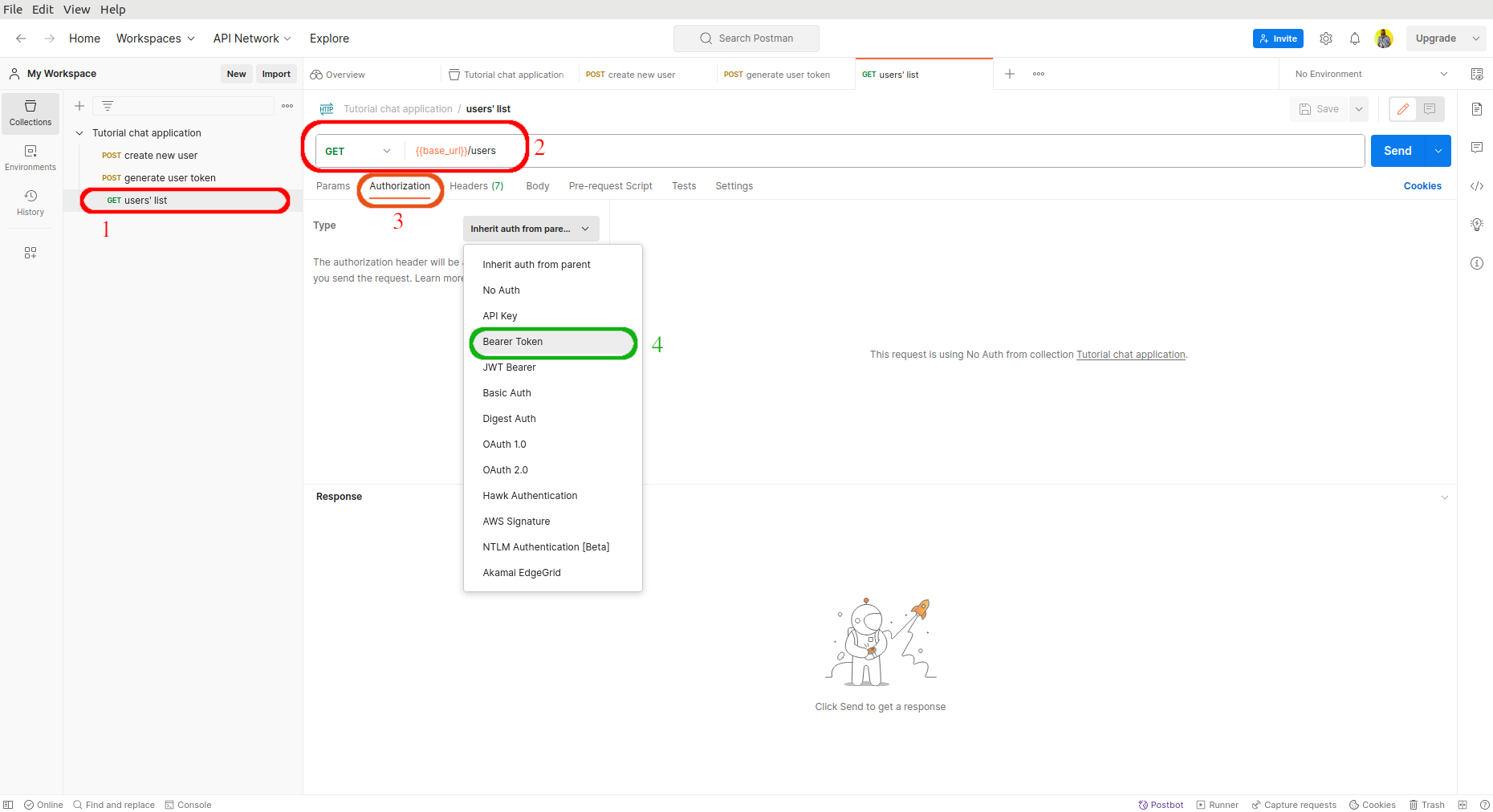Viewport: 1493px width, 812px height.
Task: Toggle two pane view icon
Action: [1462, 805]
